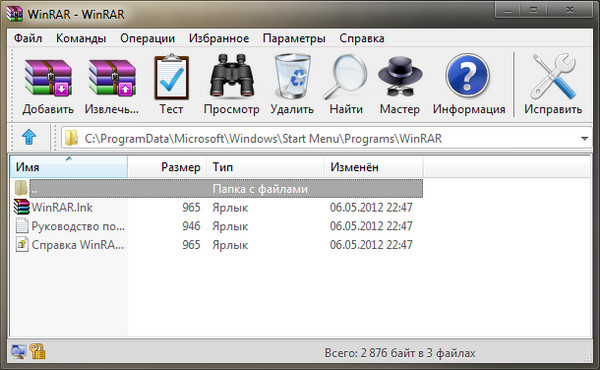Select the Справка WinRA... file name

[78, 245]
